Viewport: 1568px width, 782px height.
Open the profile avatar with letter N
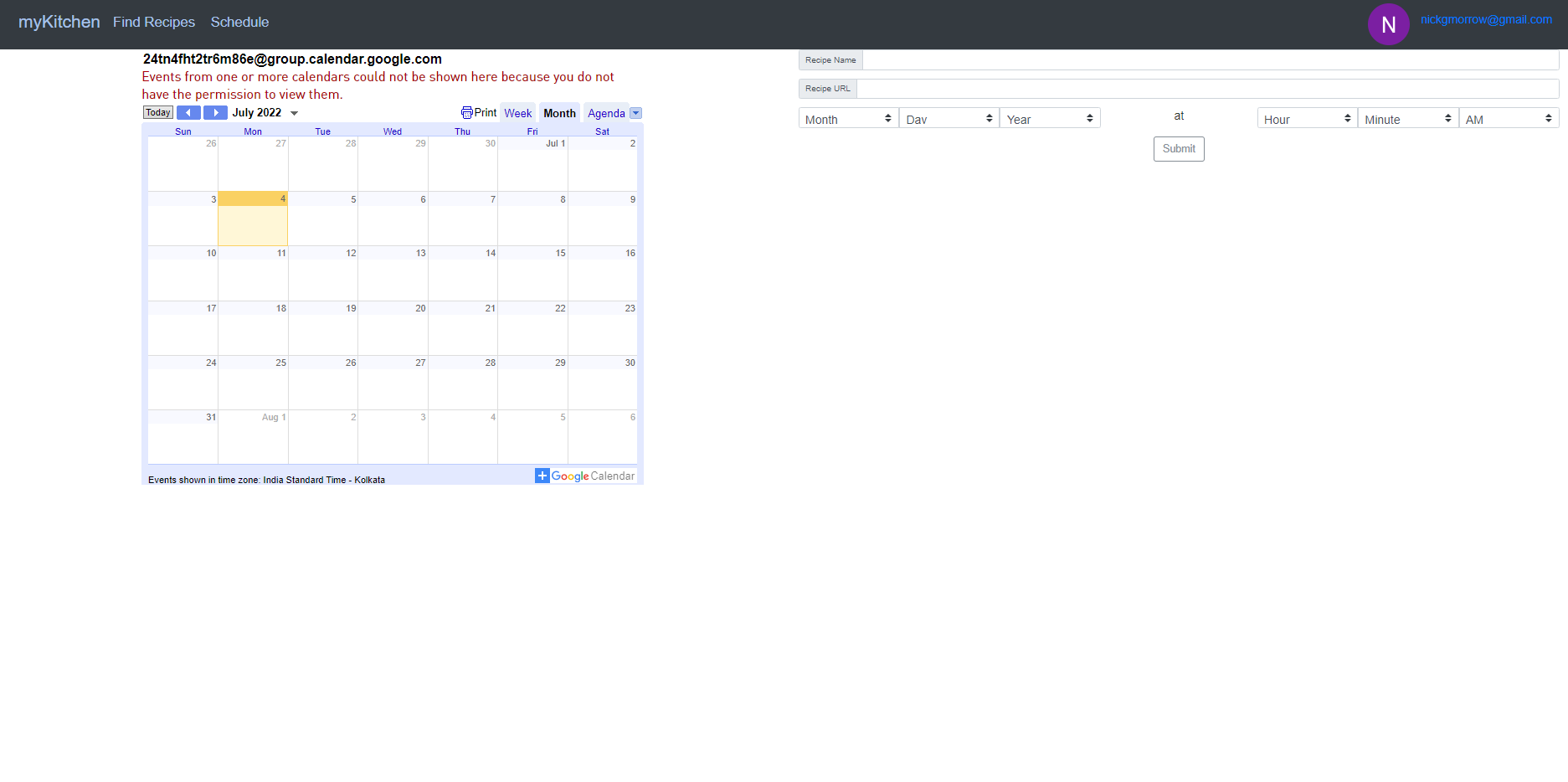(1388, 24)
